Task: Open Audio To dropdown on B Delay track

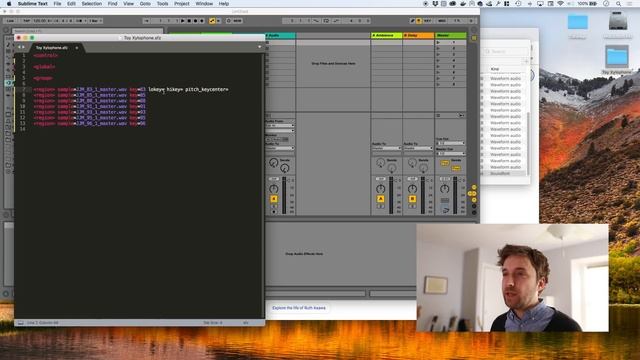Action: tap(418, 148)
